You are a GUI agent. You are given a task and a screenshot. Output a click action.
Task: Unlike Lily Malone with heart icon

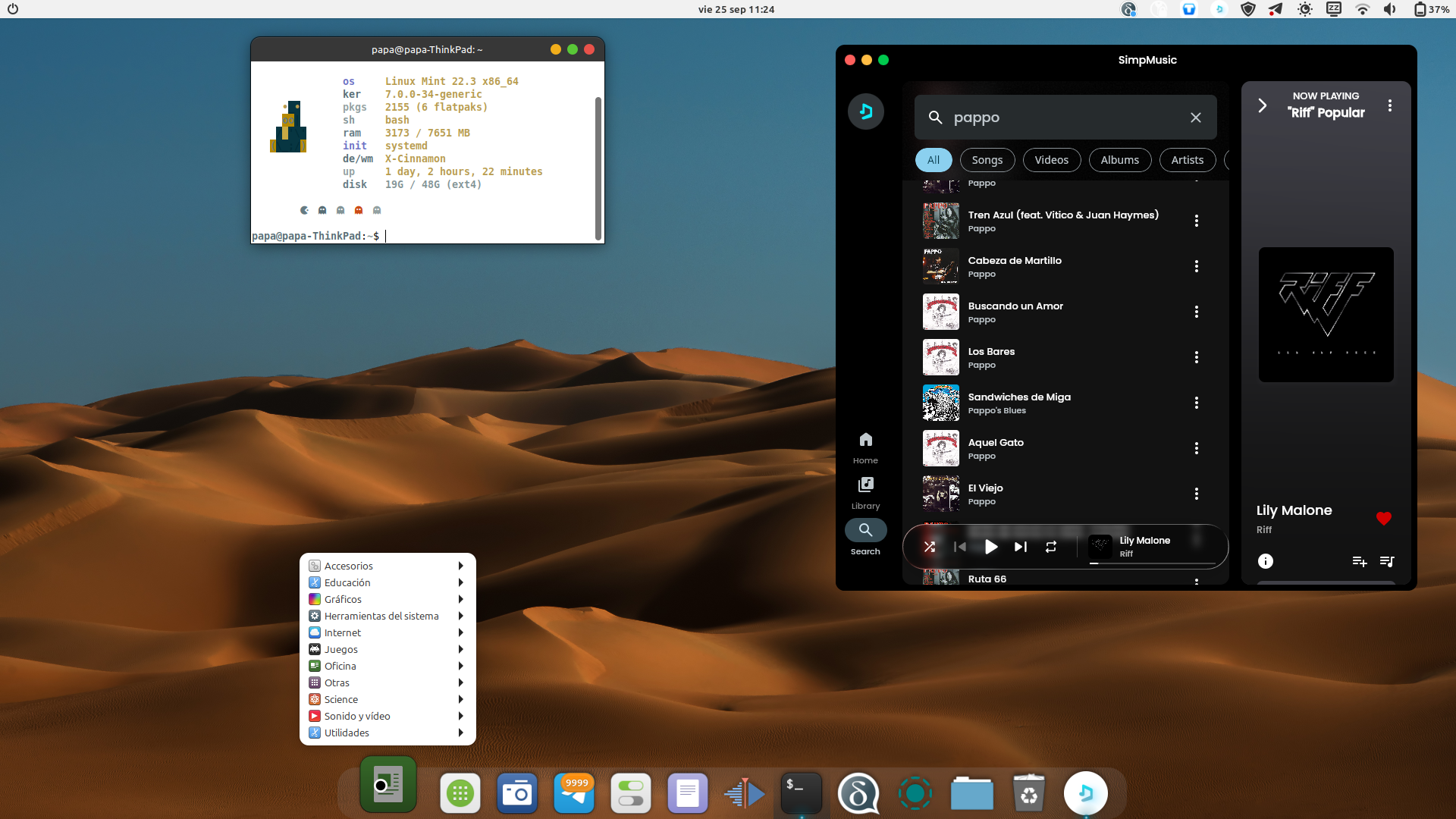[1384, 519]
